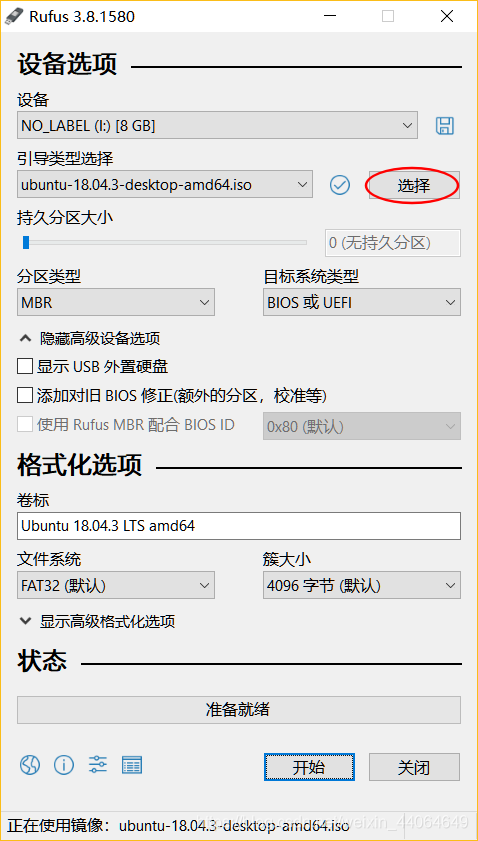Click the 关闭 button
This screenshot has width=478, height=841.
[x=414, y=767]
